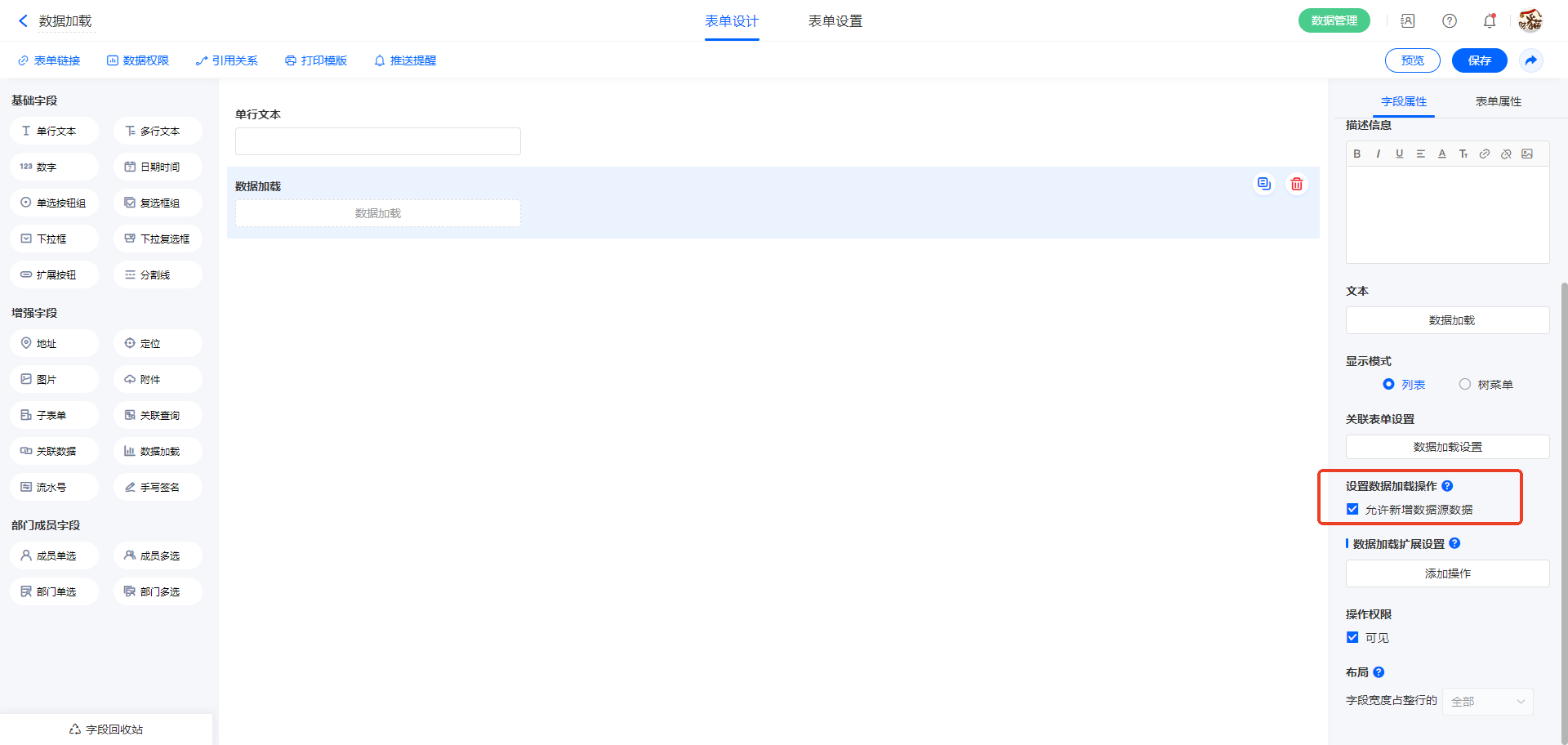The width and height of the screenshot is (1568, 745).
Task: Open the font size option in editor
Action: click(1463, 154)
